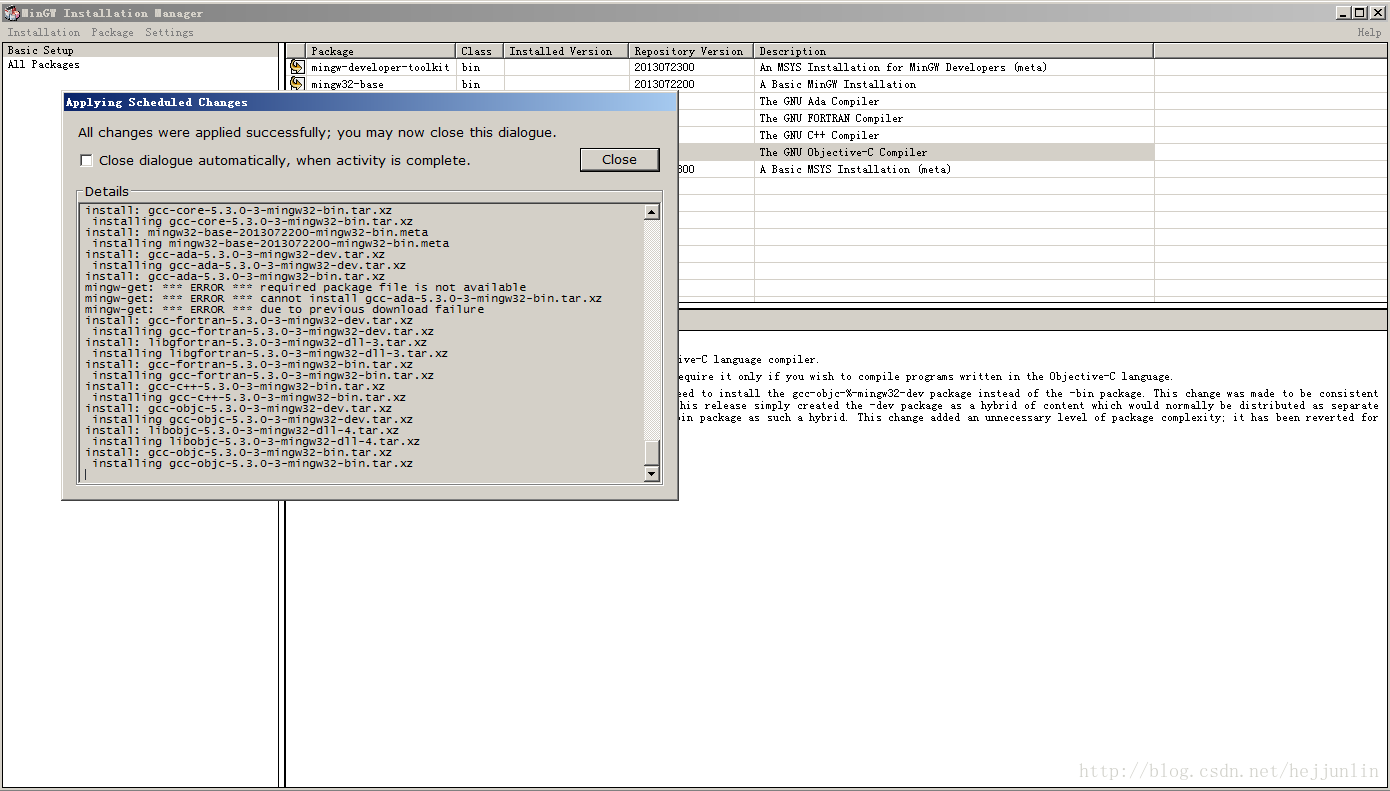Click the Repository Version column header
The image size is (1390, 791).
tap(691, 51)
